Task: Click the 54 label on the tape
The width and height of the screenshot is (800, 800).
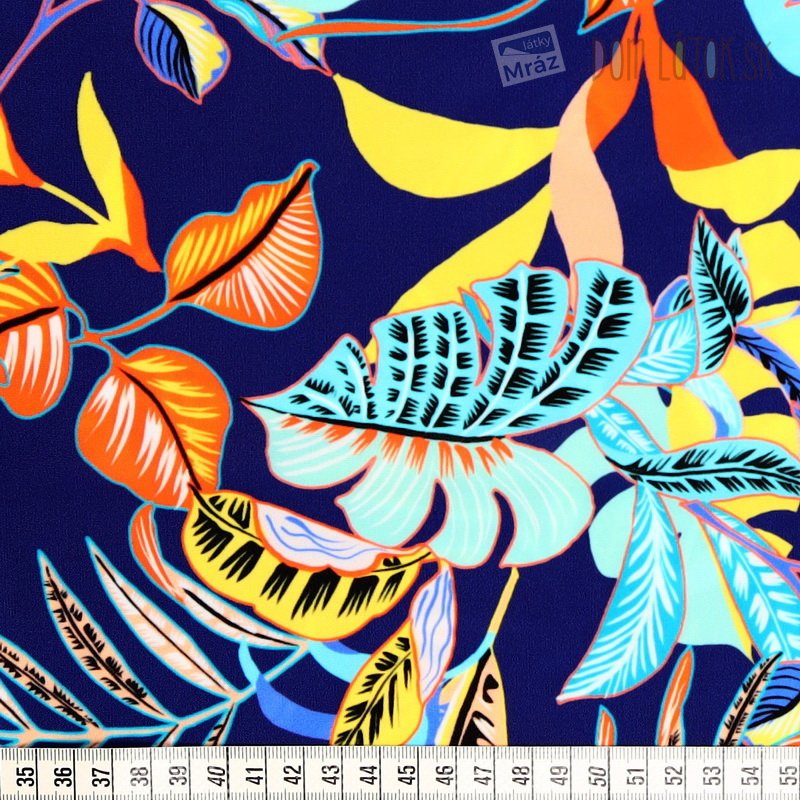Action: 751,777
